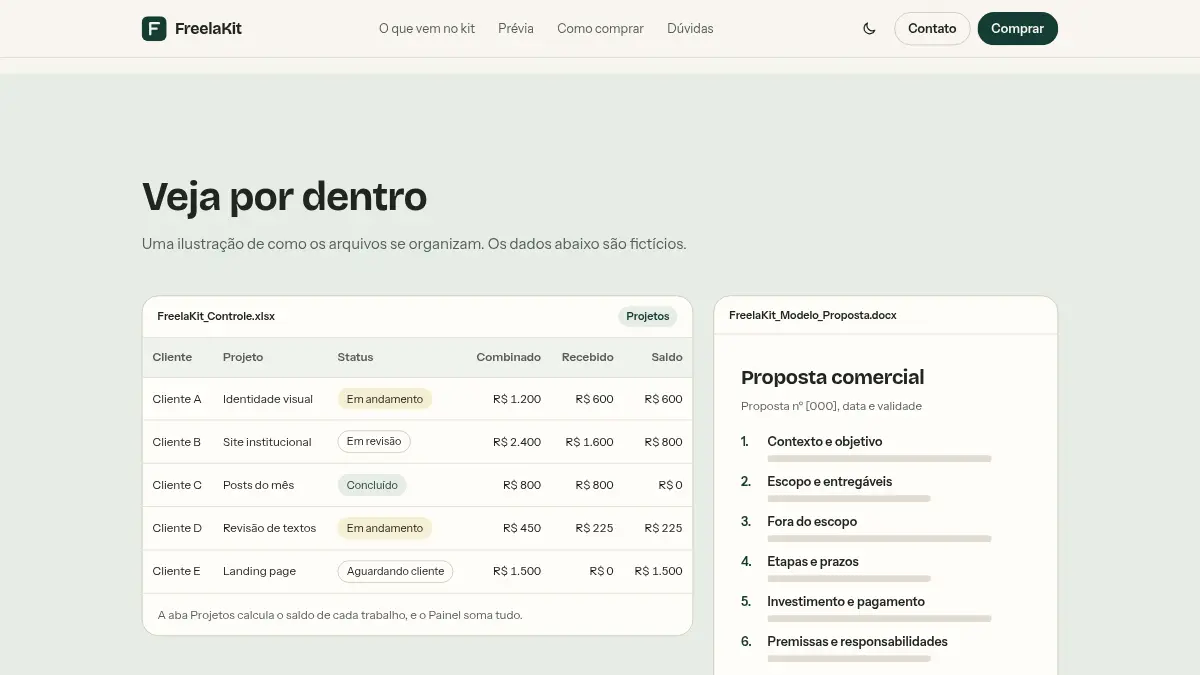The height and width of the screenshot is (675, 1200).
Task: Click 'Proposta nº [000], data e validade' text
Action: [x=832, y=406]
